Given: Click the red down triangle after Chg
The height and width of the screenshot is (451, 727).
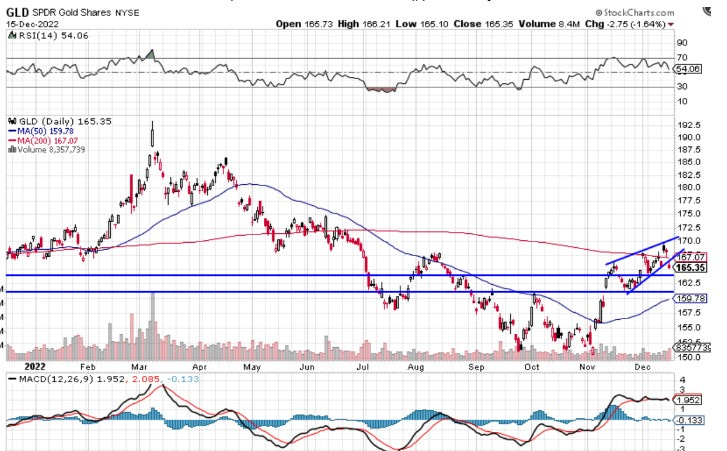Looking at the screenshot, I should click(x=671, y=25).
